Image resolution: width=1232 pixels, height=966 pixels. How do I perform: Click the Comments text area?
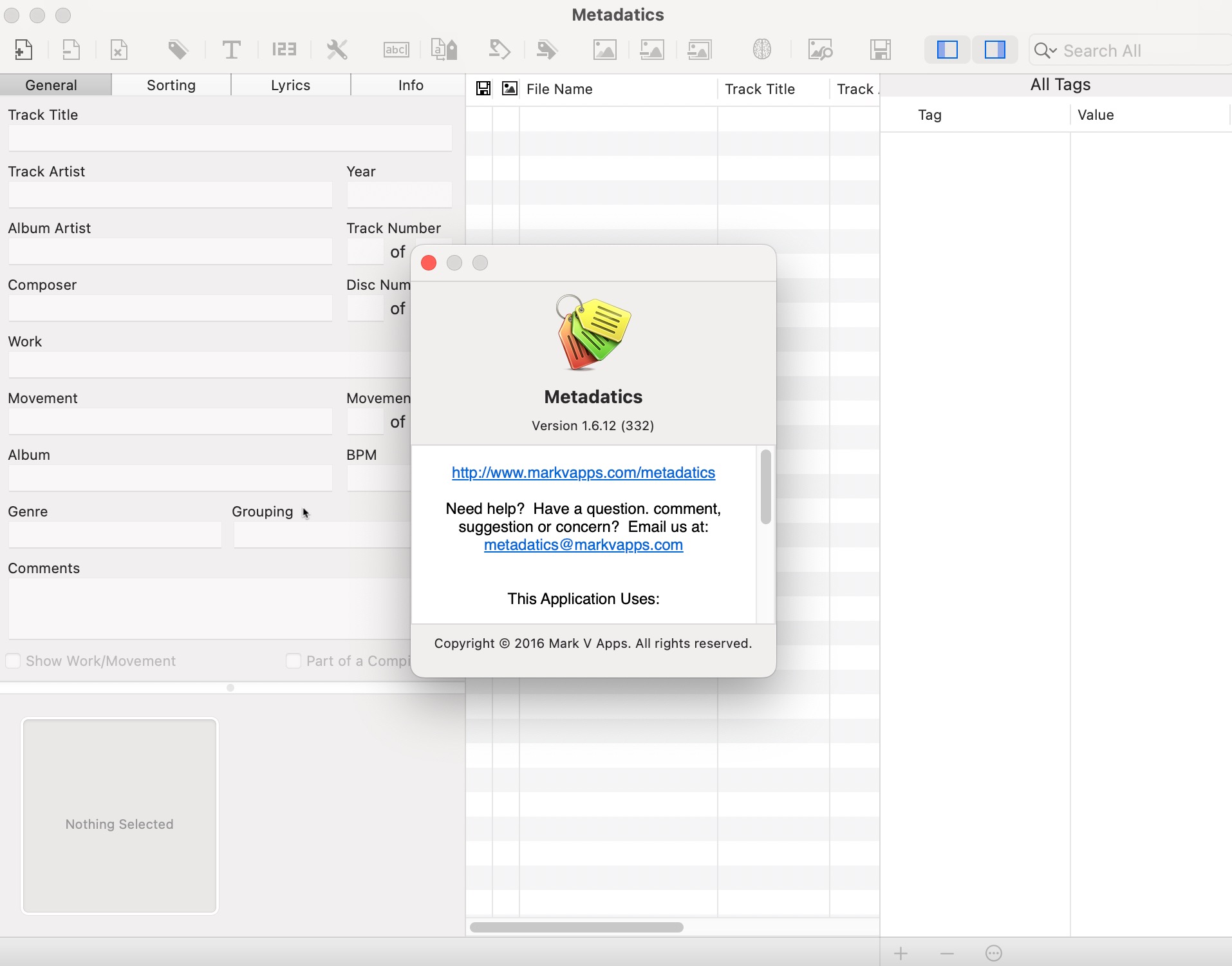209,609
